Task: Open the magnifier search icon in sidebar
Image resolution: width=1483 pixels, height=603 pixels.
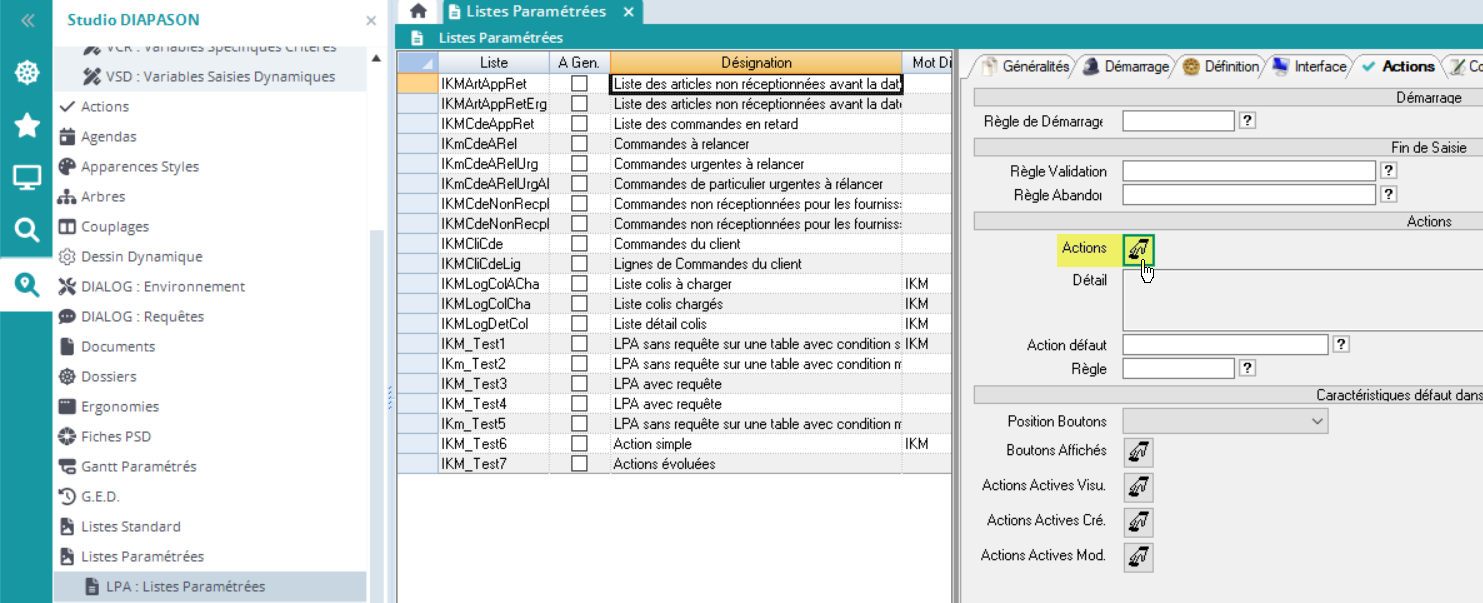Action: coord(27,231)
